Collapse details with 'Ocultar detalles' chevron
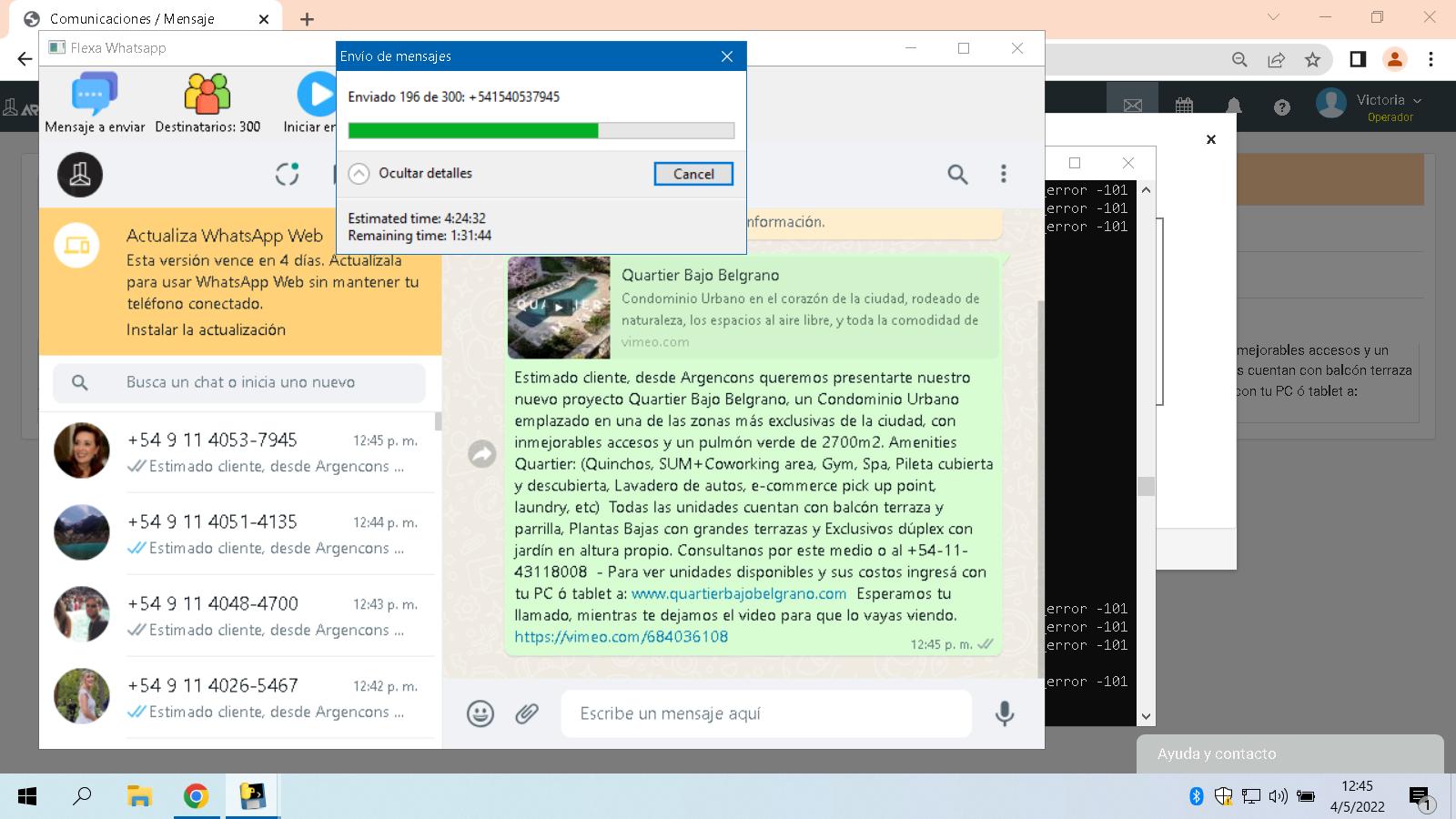1456x819 pixels. [x=359, y=174]
